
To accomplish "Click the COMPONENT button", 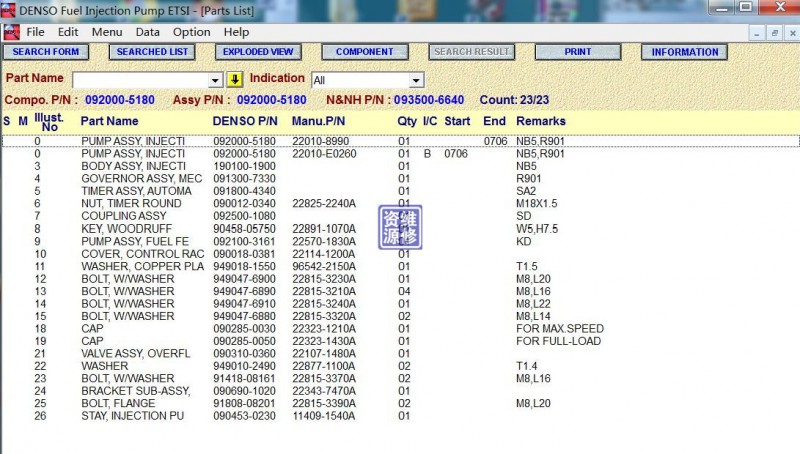I will tap(365, 52).
